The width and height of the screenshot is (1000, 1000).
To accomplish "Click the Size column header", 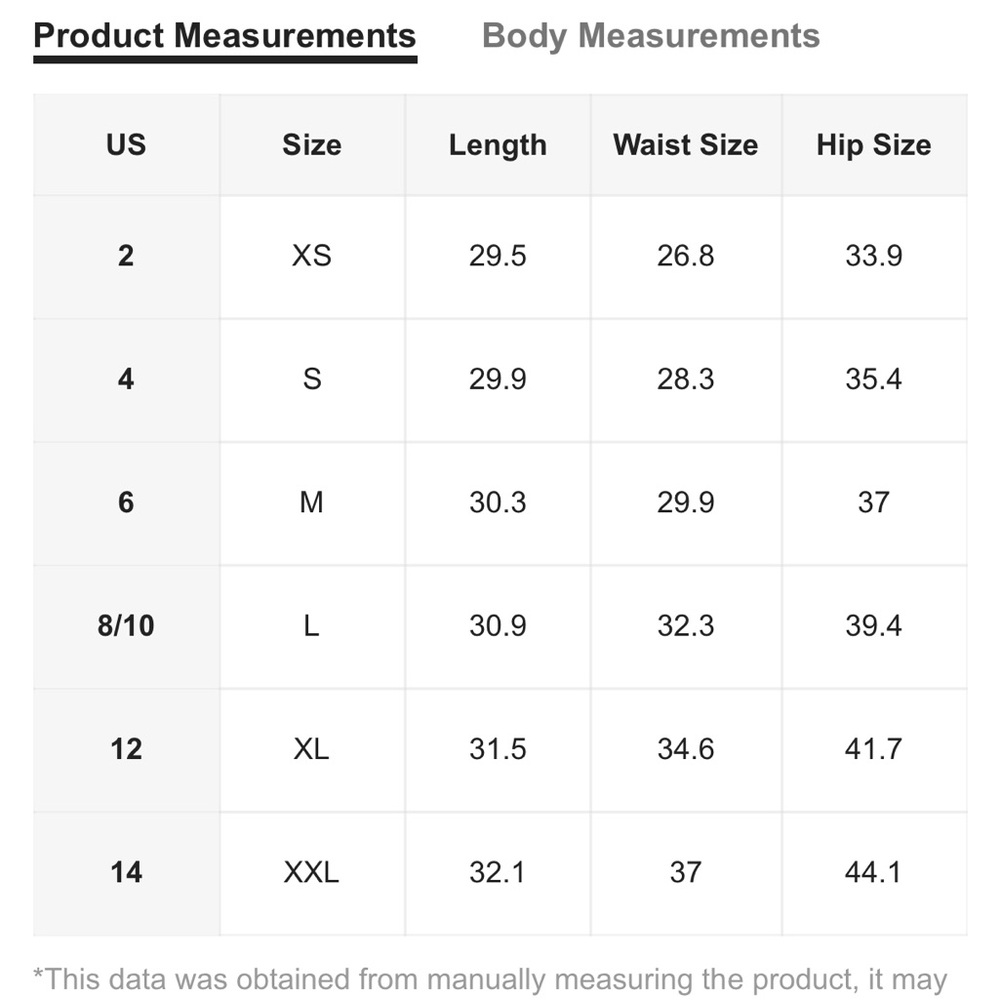I will 312,145.
